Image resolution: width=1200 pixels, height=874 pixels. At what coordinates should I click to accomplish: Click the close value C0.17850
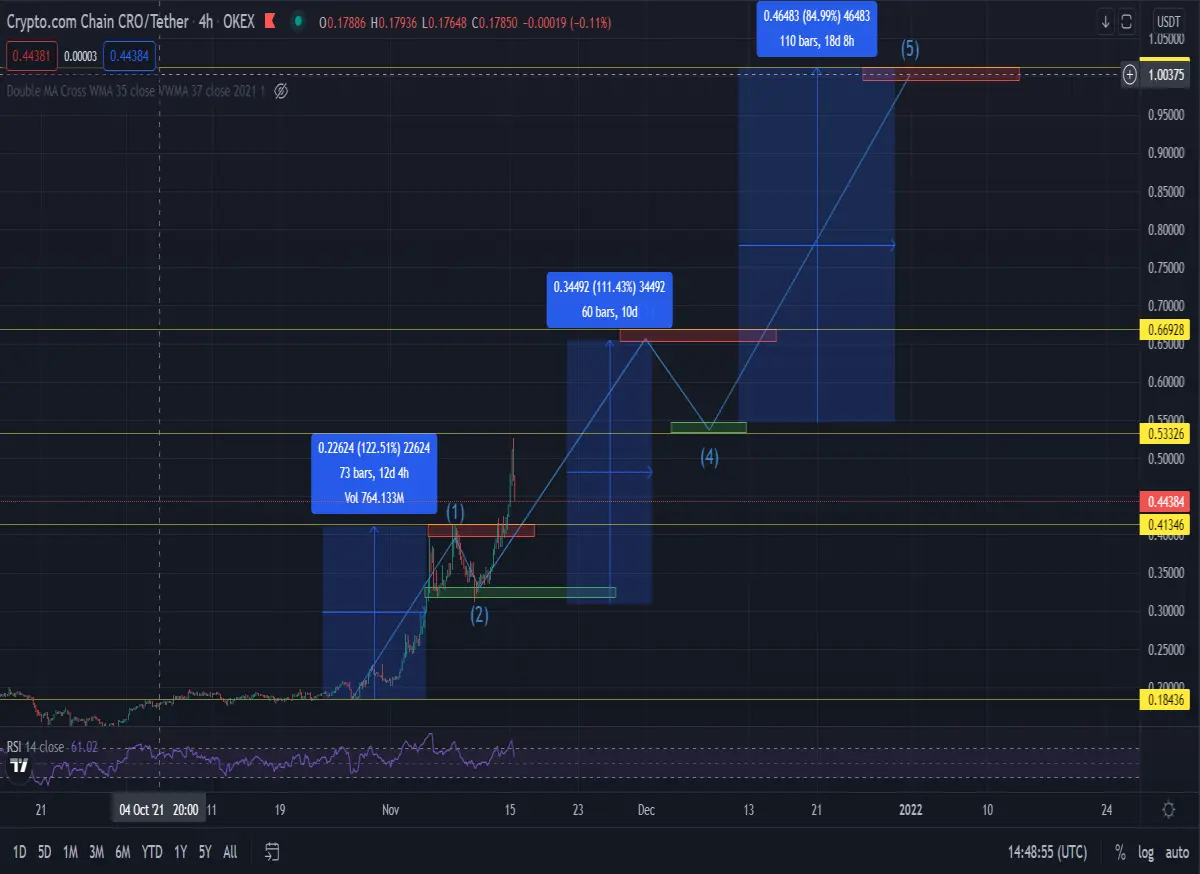point(496,21)
